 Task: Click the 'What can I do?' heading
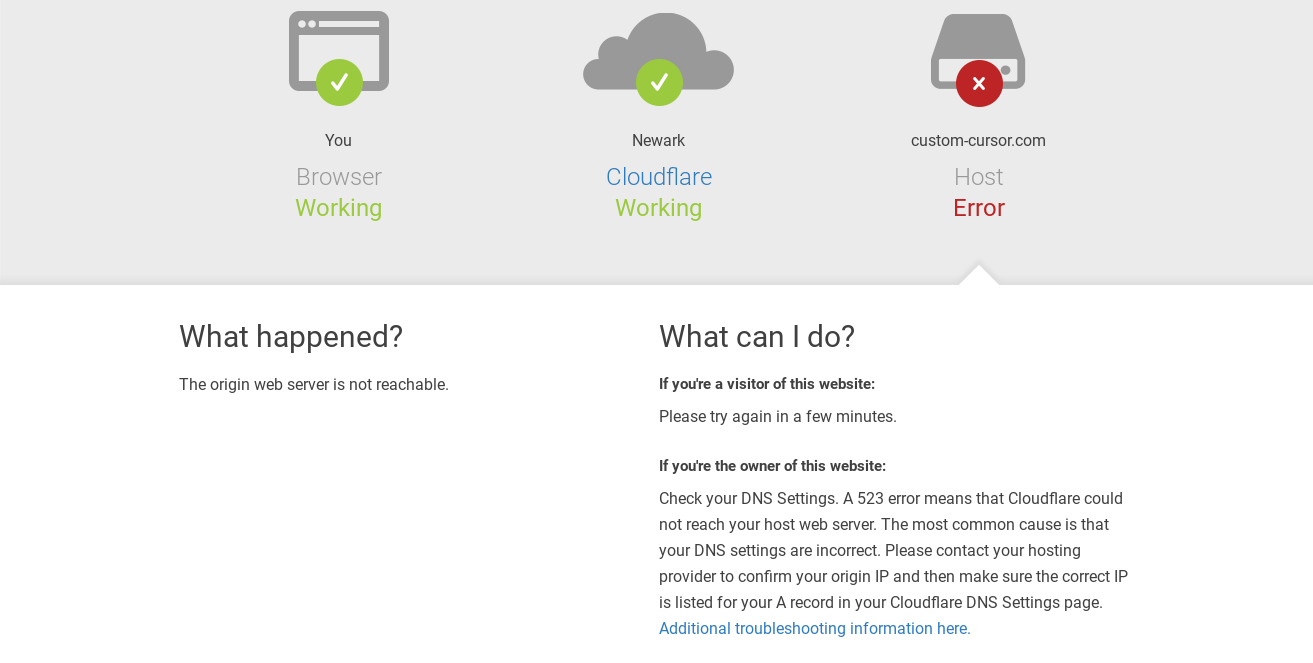pyautogui.click(x=757, y=337)
